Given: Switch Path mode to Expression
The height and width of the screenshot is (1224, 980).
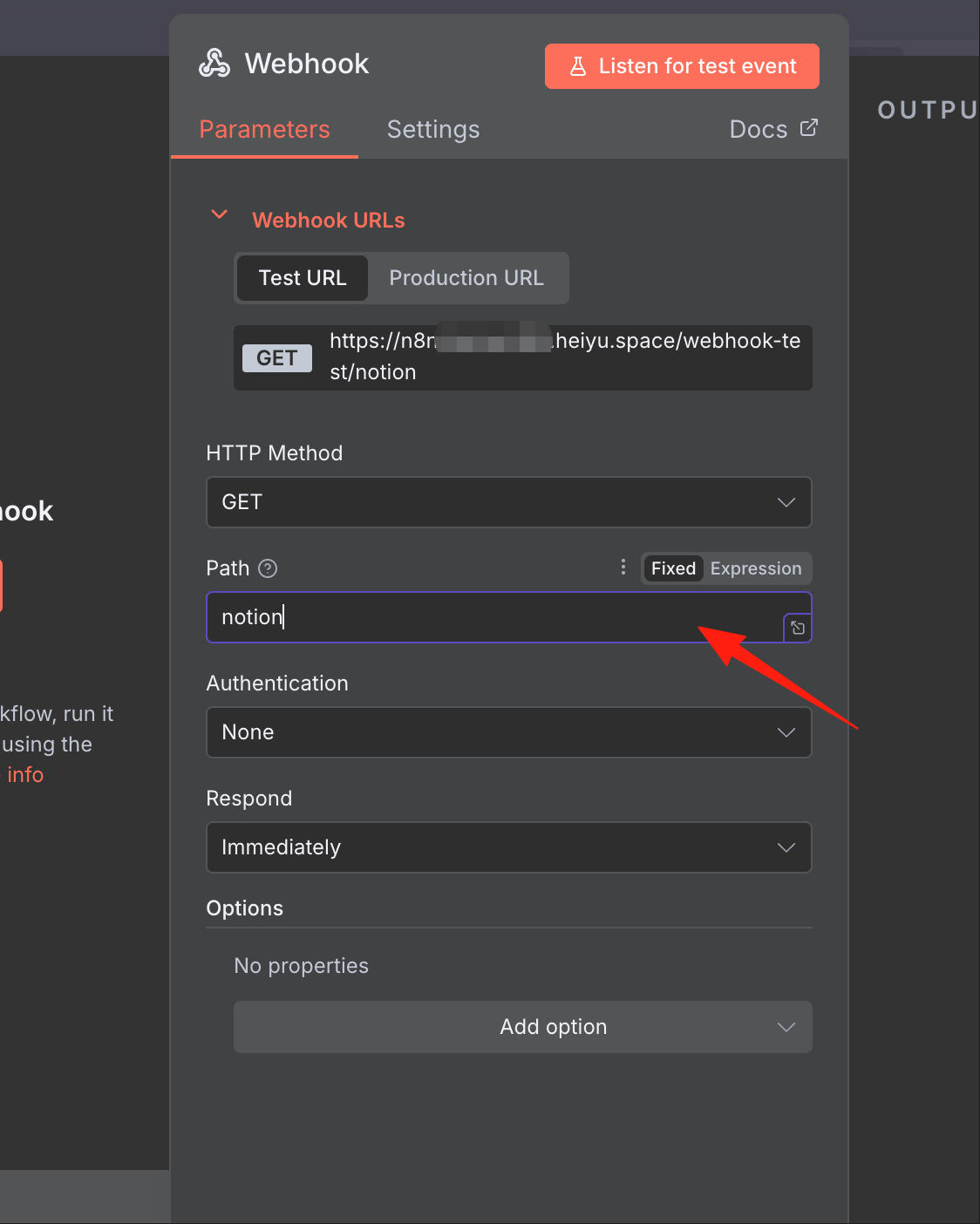Looking at the screenshot, I should 755,568.
